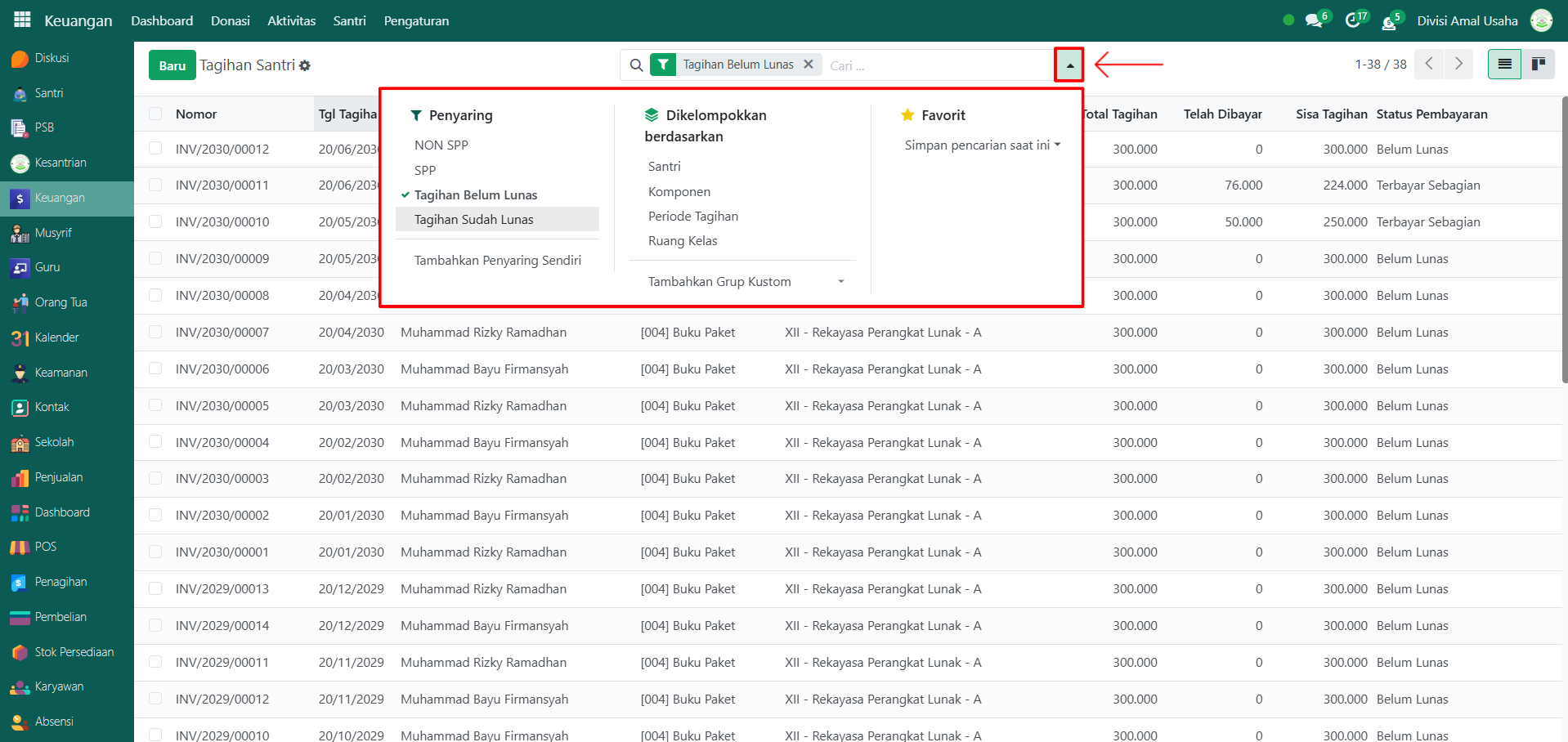Switch to kanban view
Image resolution: width=1568 pixels, height=742 pixels.
(1538, 64)
